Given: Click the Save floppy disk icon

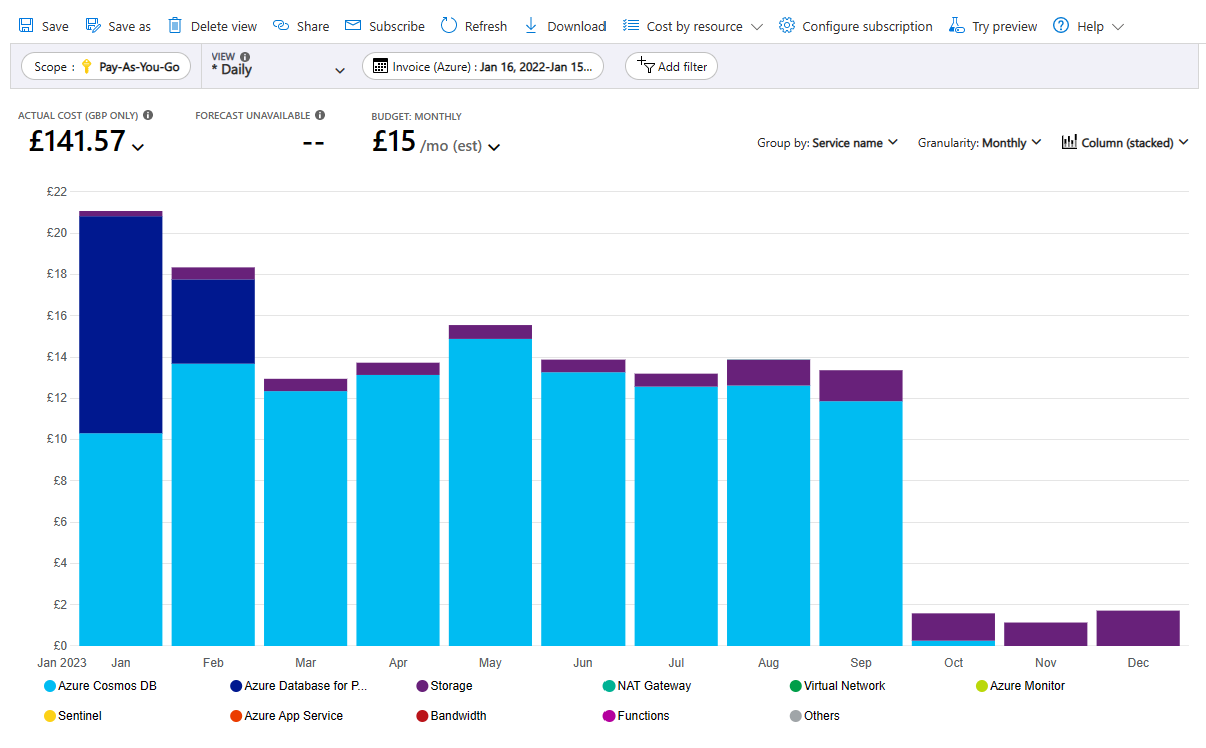Looking at the screenshot, I should click(x=26, y=26).
